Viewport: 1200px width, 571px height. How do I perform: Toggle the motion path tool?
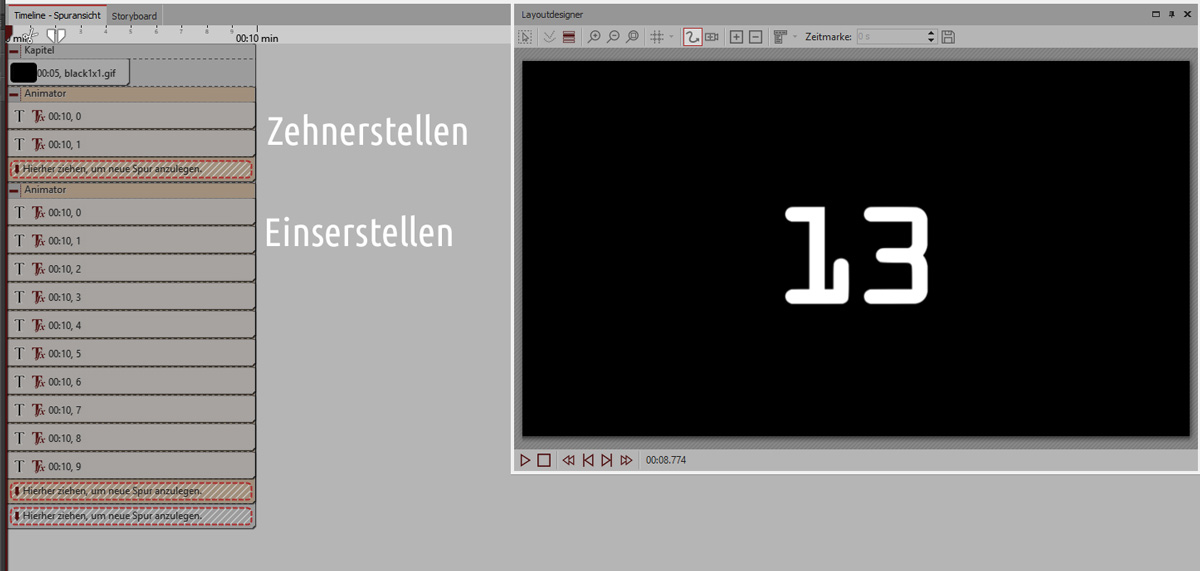click(x=692, y=37)
